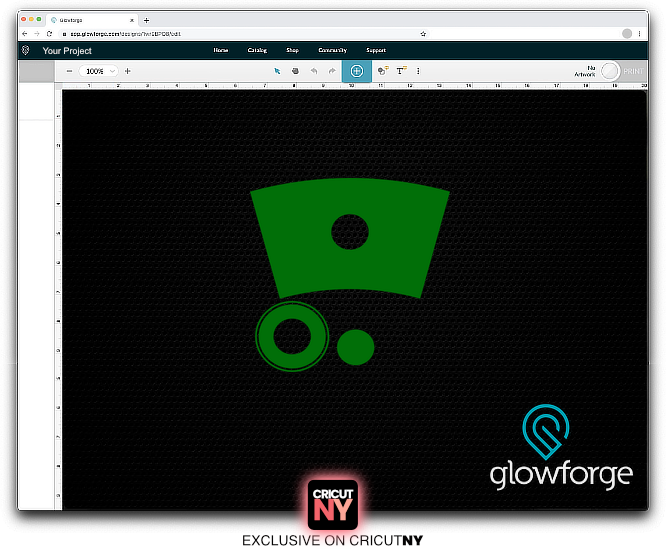Select the text tool
The height and width of the screenshot is (552, 666).
pos(401,71)
